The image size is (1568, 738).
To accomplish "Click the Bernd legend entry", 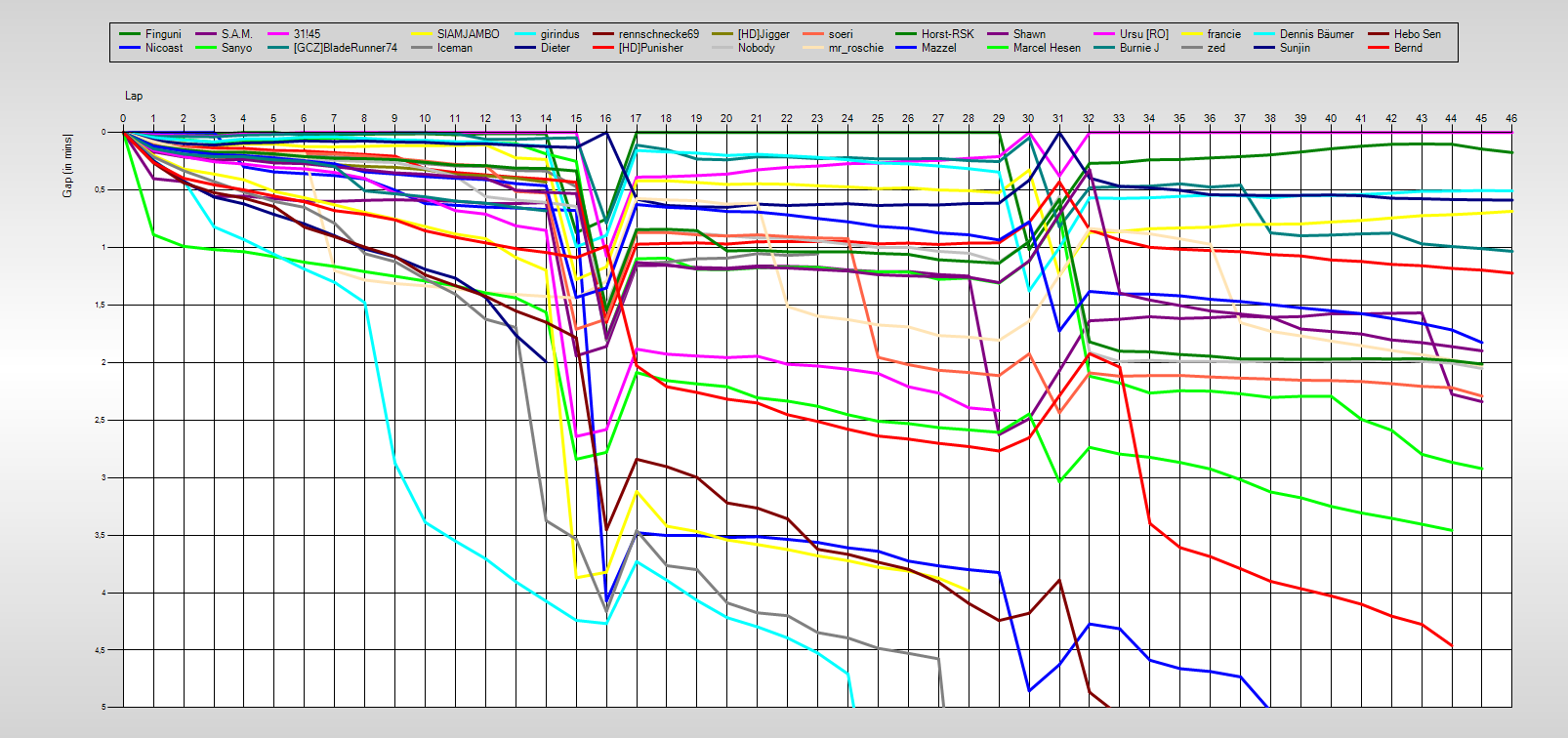I will coord(1407,48).
